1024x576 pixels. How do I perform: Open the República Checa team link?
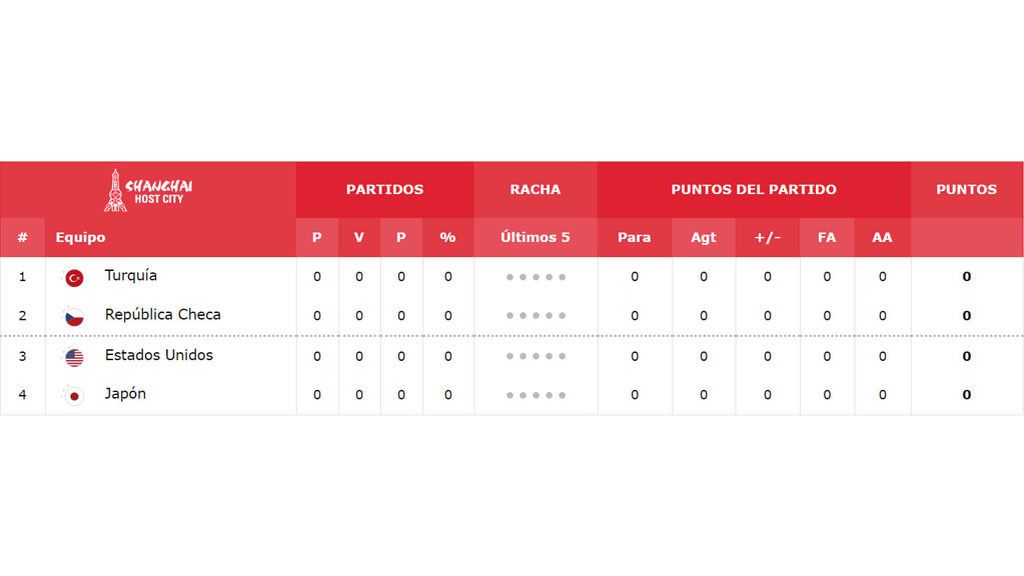(x=163, y=315)
